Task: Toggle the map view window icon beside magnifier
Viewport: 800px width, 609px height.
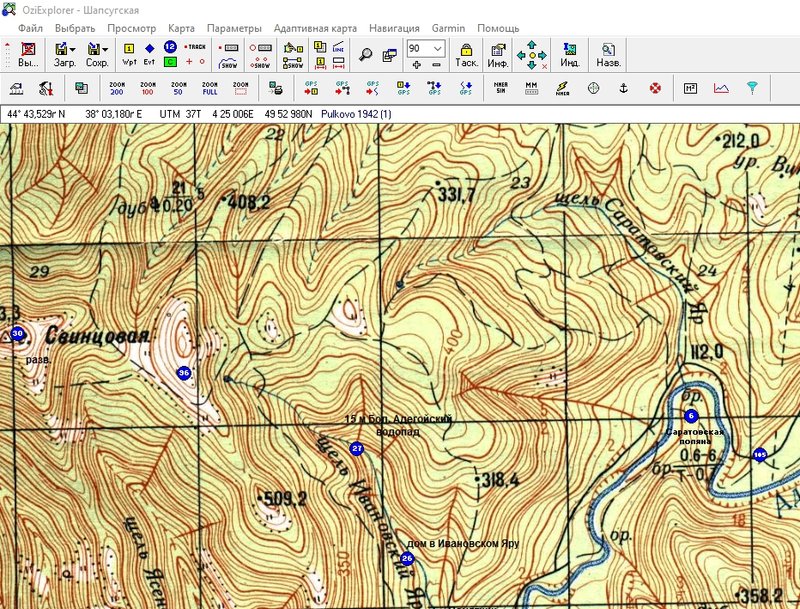Action: point(390,55)
